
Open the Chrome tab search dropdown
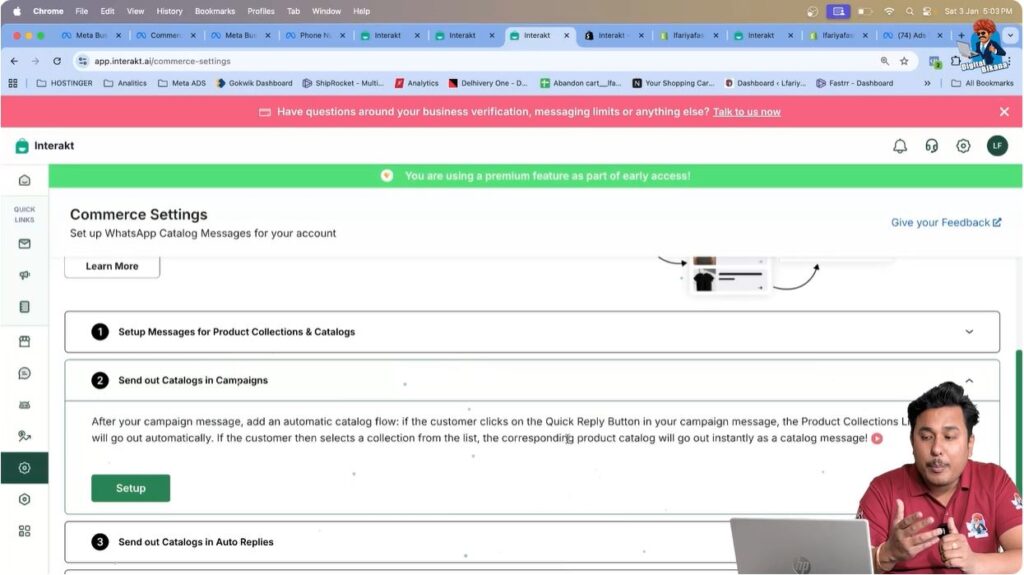[x=1010, y=35]
